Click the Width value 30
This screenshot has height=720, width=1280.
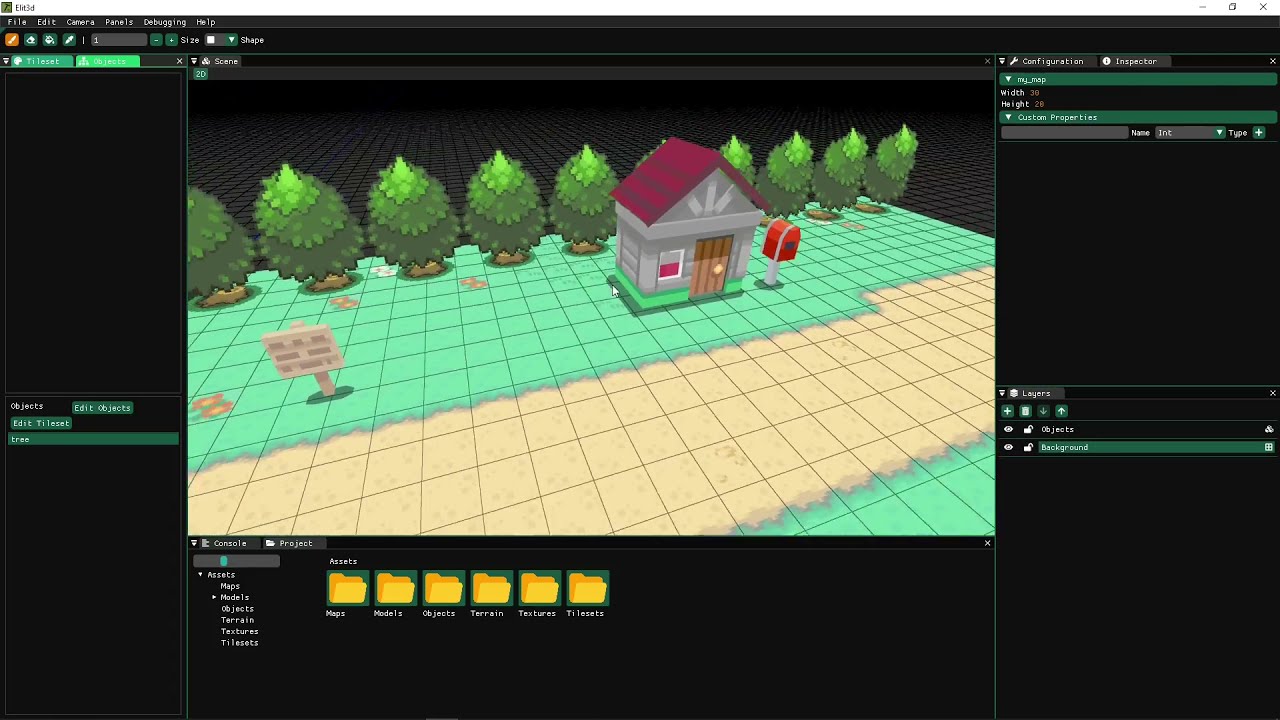(x=1035, y=93)
